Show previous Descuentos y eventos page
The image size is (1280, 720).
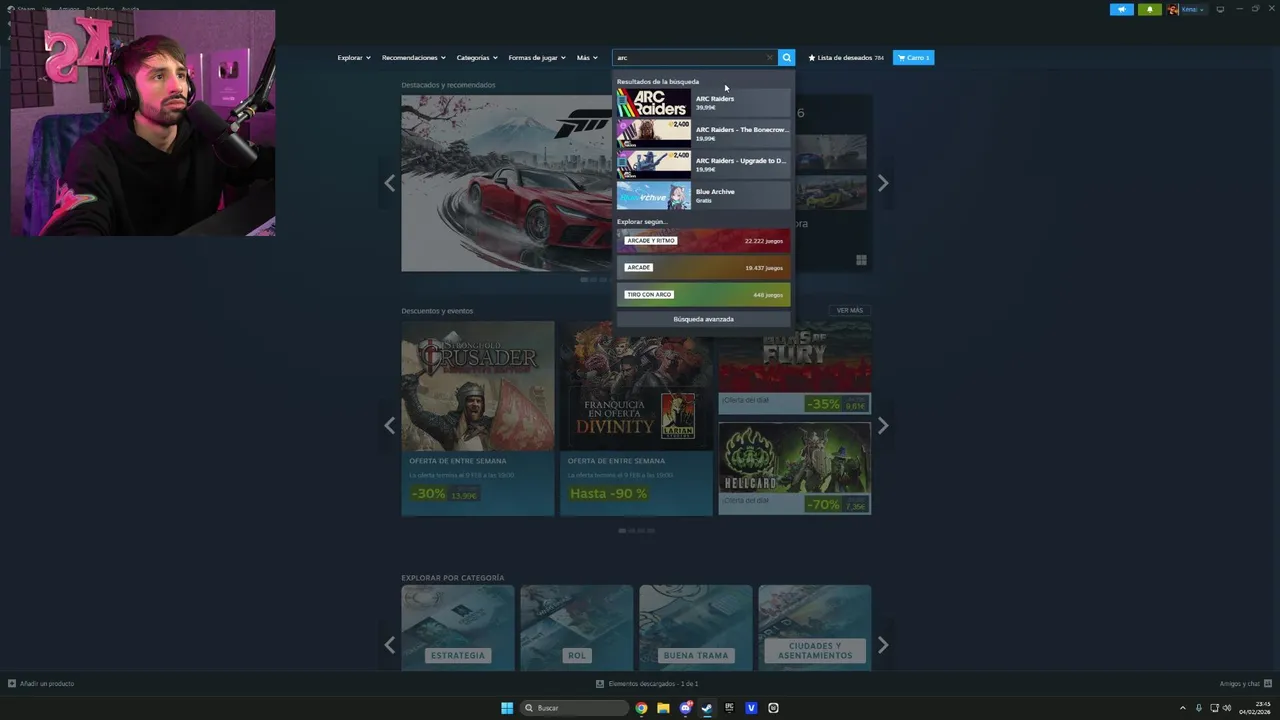point(390,425)
